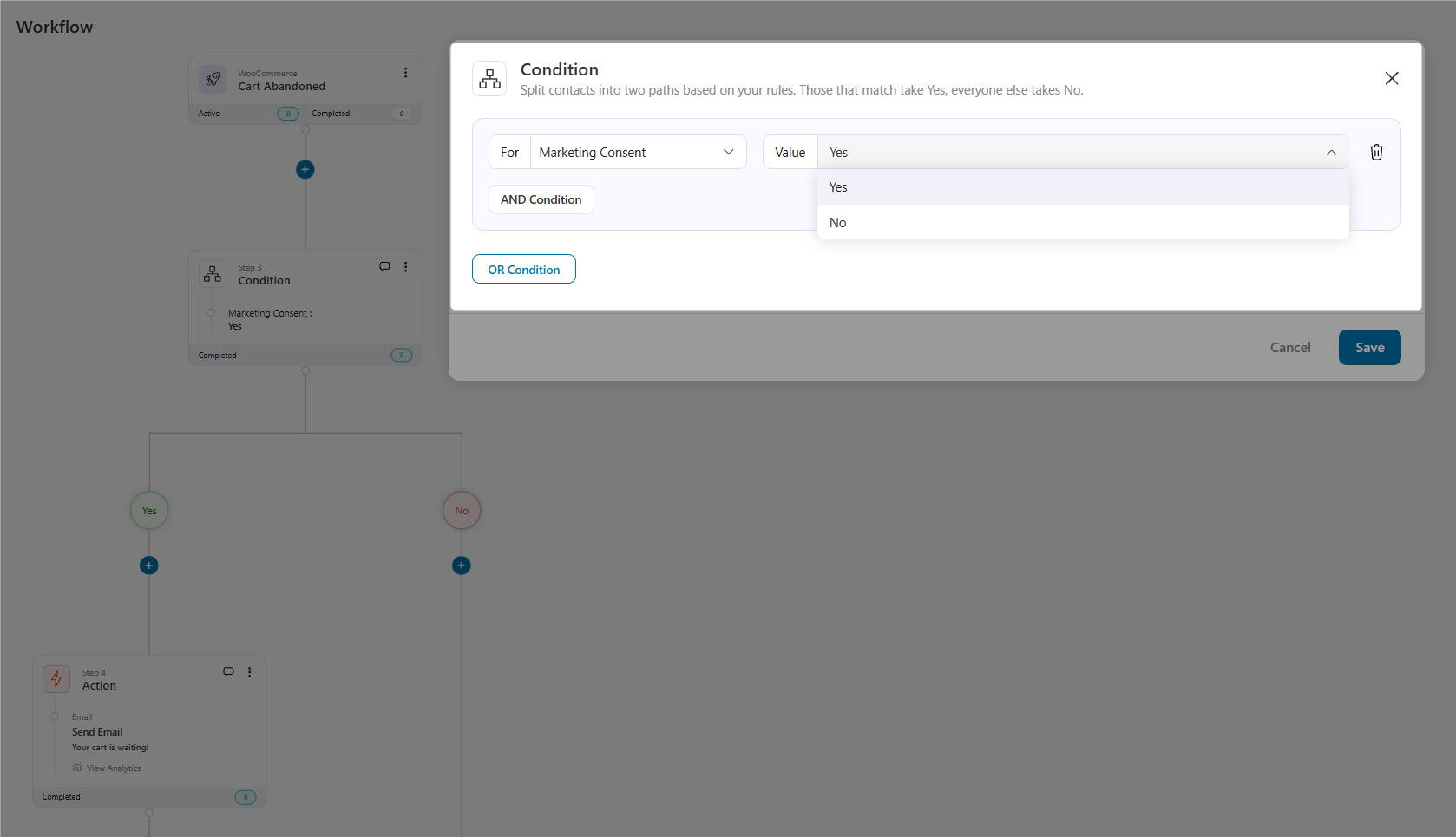
Task: Select the No branch node
Action: (462, 510)
